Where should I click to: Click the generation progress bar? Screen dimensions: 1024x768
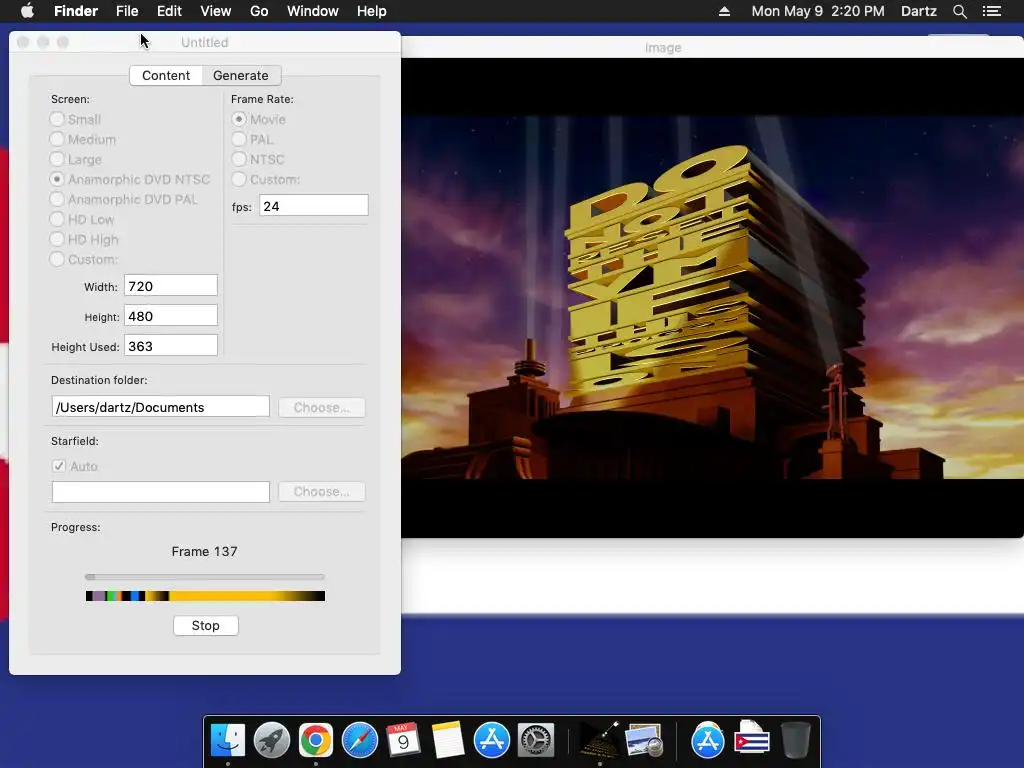click(204, 577)
